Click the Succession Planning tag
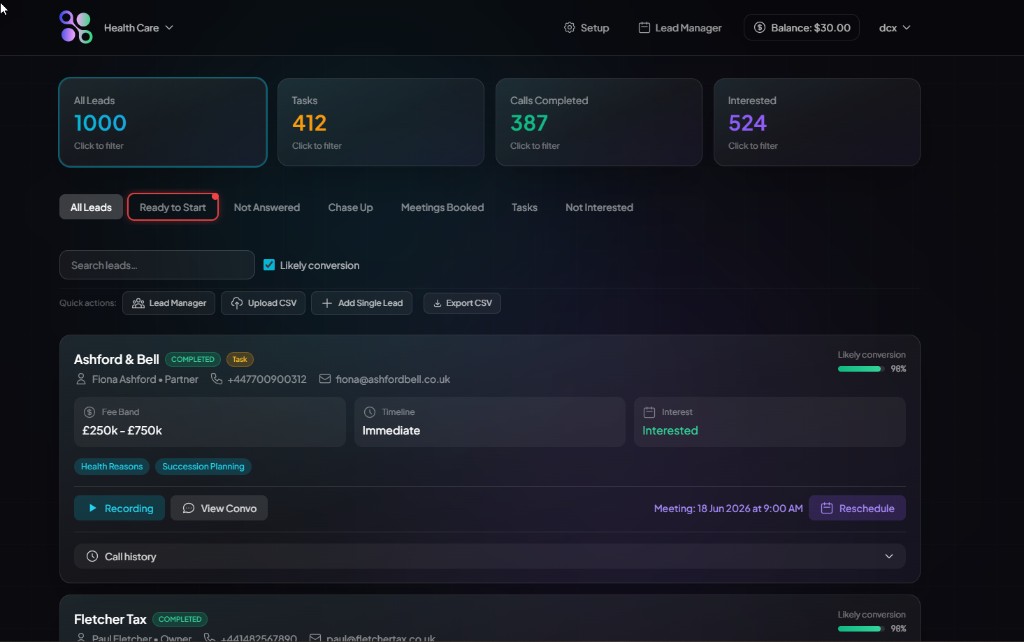 tap(203, 466)
